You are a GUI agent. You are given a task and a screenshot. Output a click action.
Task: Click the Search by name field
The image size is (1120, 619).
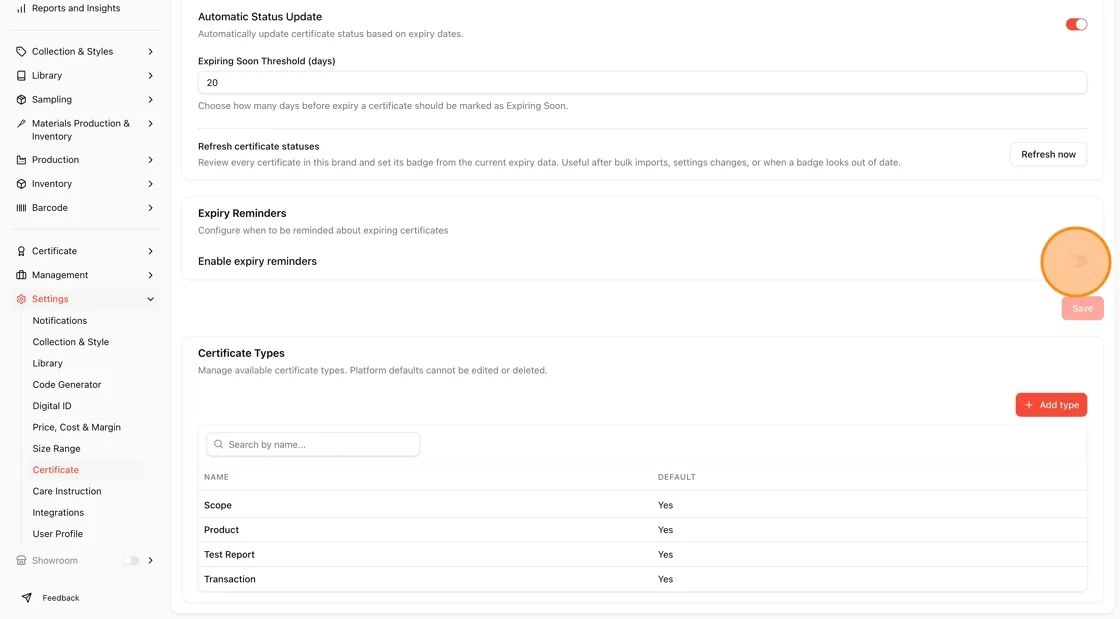click(313, 444)
